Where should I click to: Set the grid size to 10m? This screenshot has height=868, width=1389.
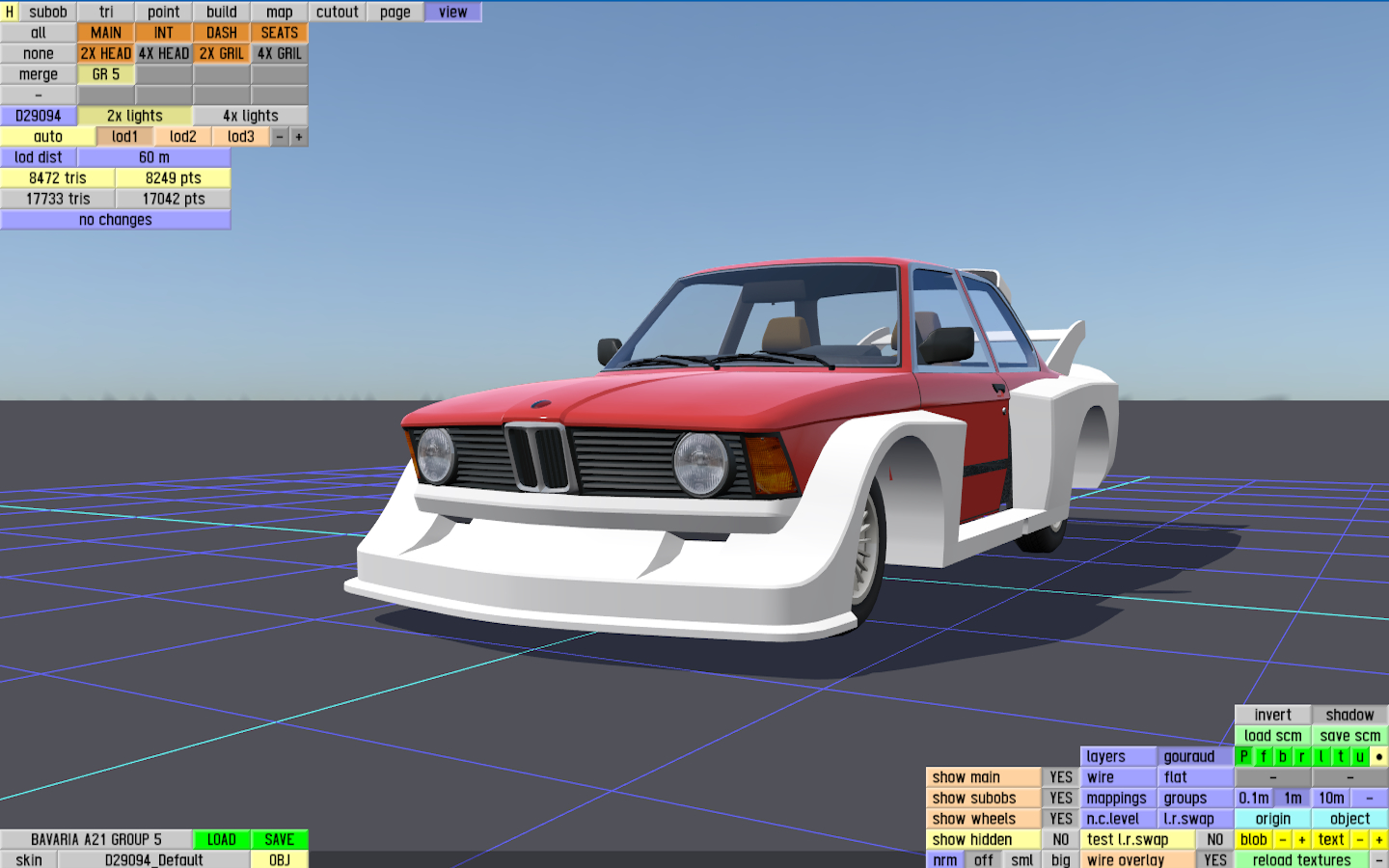(x=1331, y=799)
